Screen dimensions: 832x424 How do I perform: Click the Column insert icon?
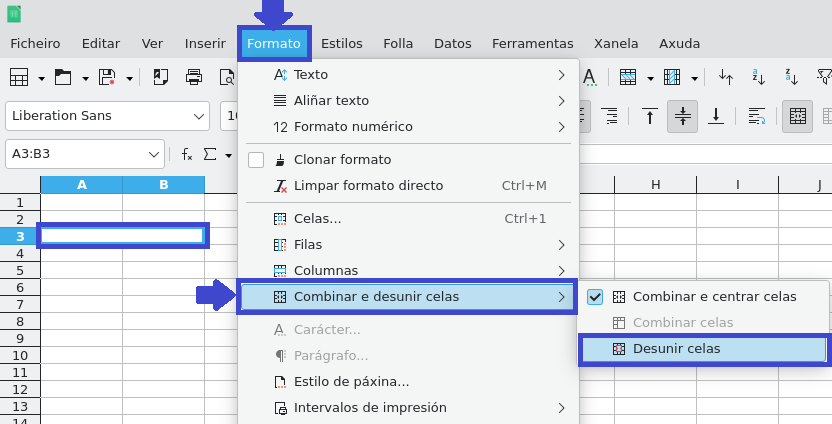(672, 77)
